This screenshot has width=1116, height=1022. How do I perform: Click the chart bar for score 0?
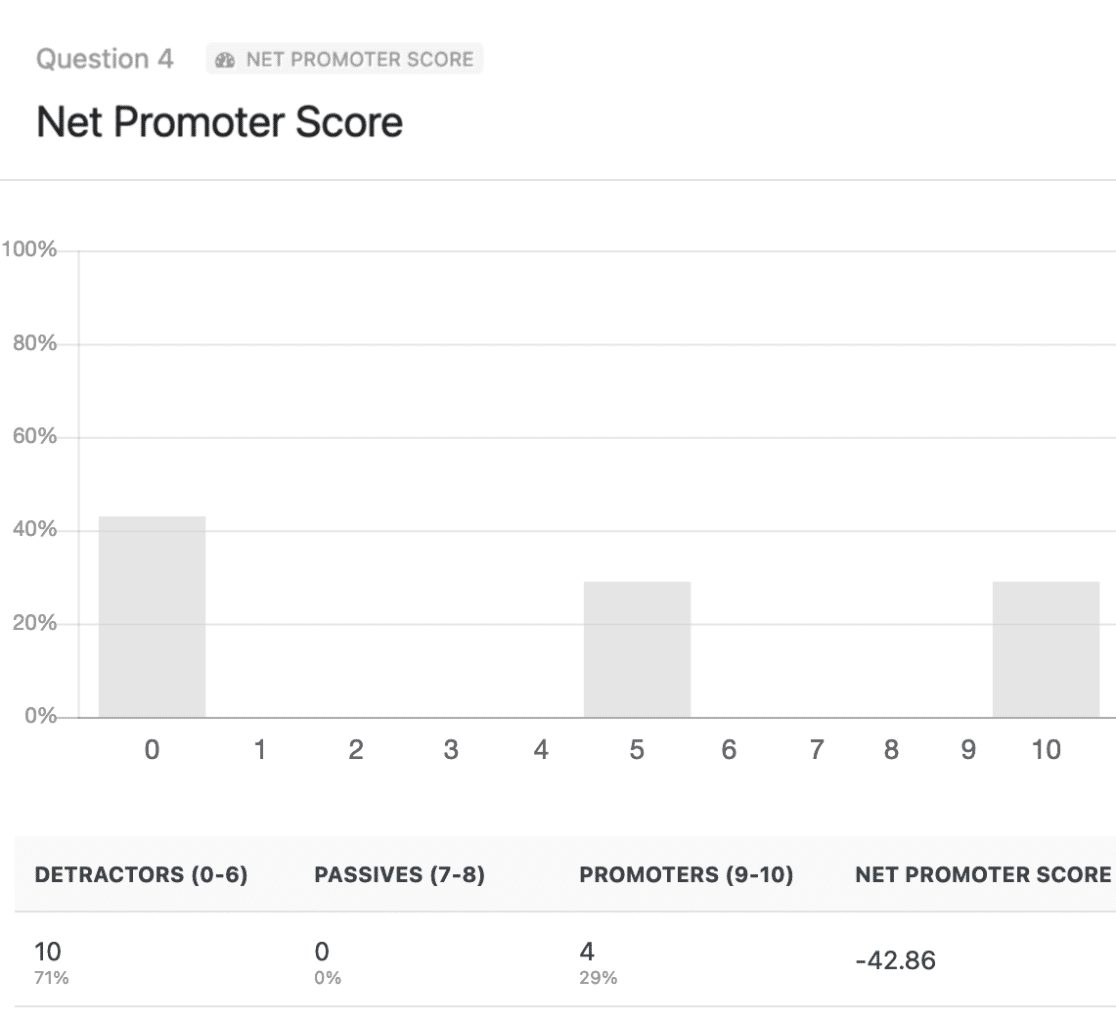coord(152,617)
